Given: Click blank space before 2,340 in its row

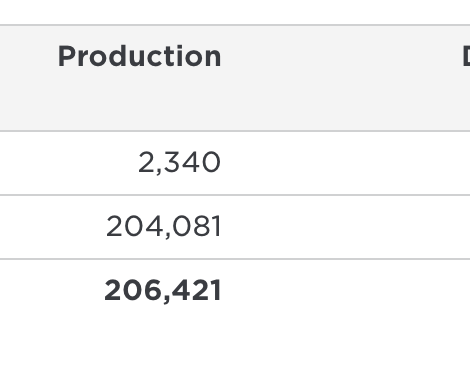Looking at the screenshot, I should click(67, 163).
